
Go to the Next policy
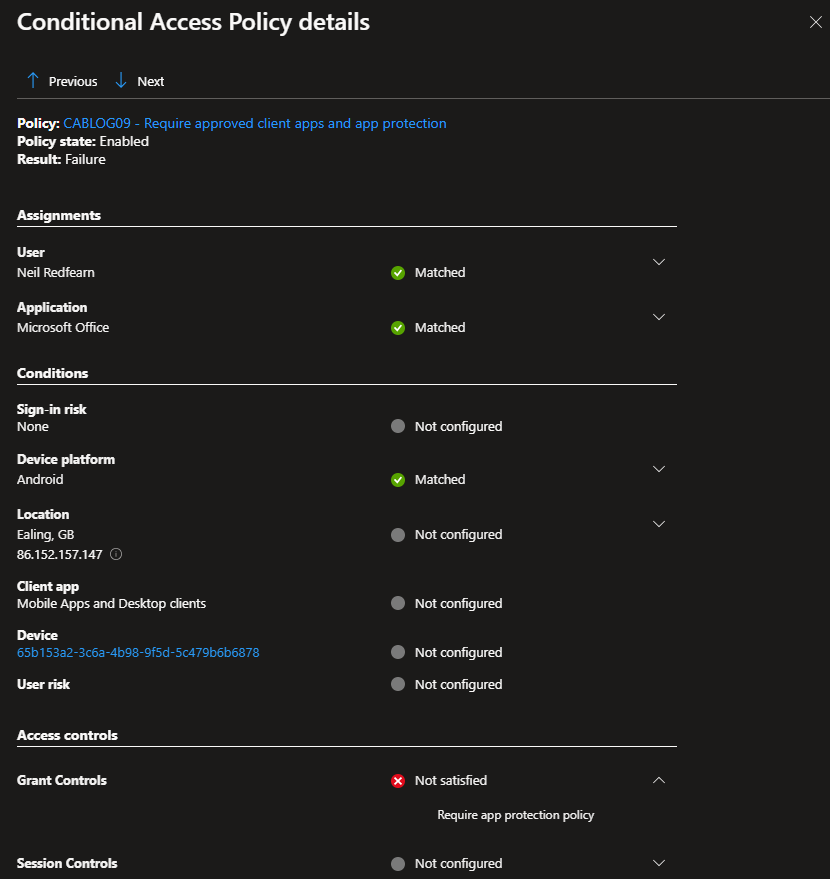tap(150, 81)
